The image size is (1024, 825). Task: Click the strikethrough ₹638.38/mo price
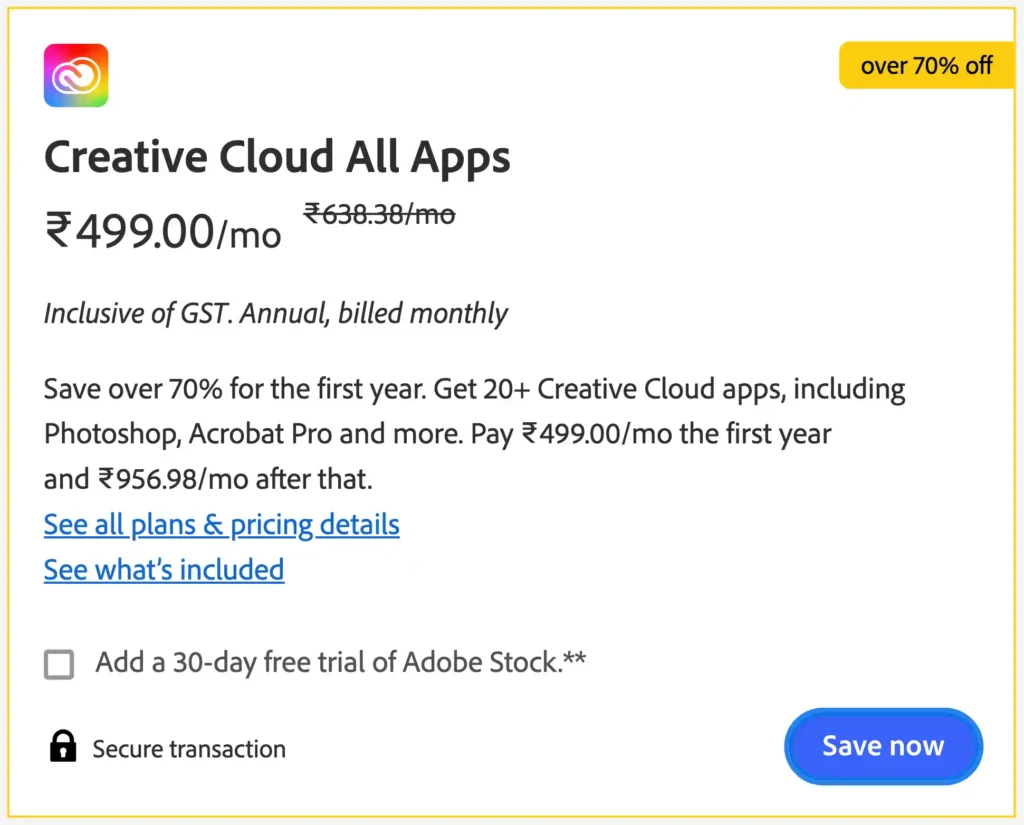(x=379, y=214)
